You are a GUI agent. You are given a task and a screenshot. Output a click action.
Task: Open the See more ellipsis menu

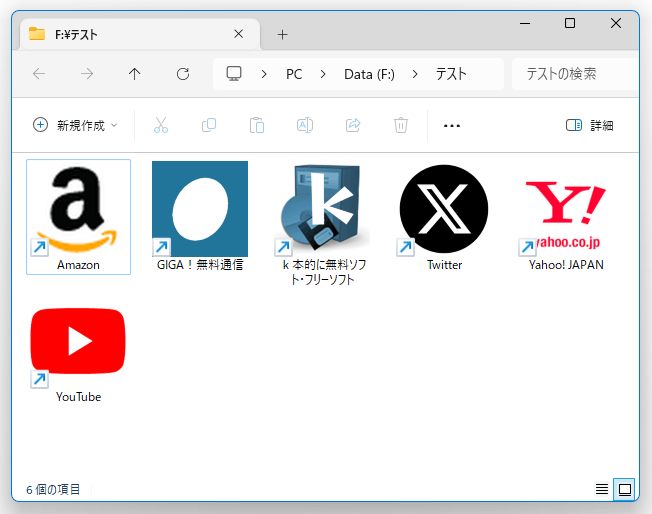click(452, 126)
